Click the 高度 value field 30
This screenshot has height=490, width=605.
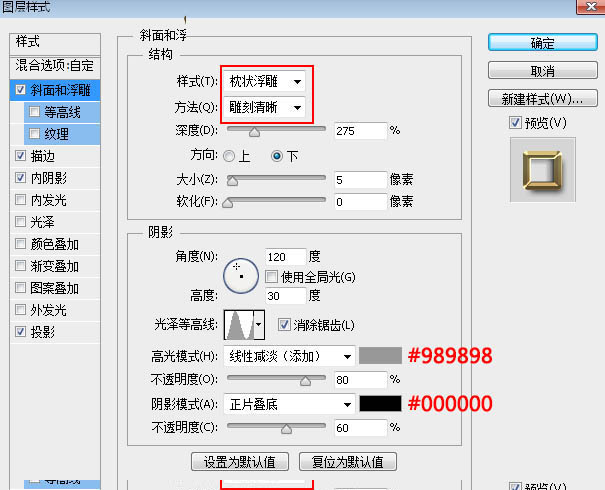[286, 296]
